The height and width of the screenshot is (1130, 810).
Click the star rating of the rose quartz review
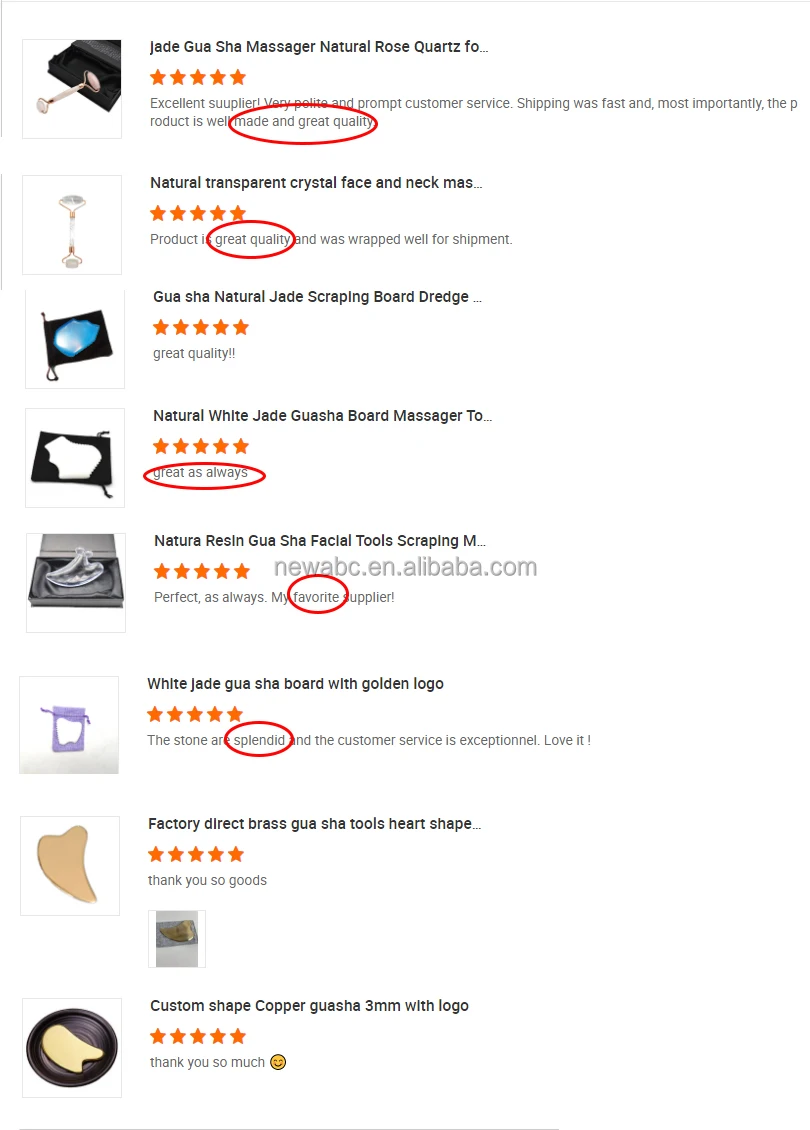[198, 77]
